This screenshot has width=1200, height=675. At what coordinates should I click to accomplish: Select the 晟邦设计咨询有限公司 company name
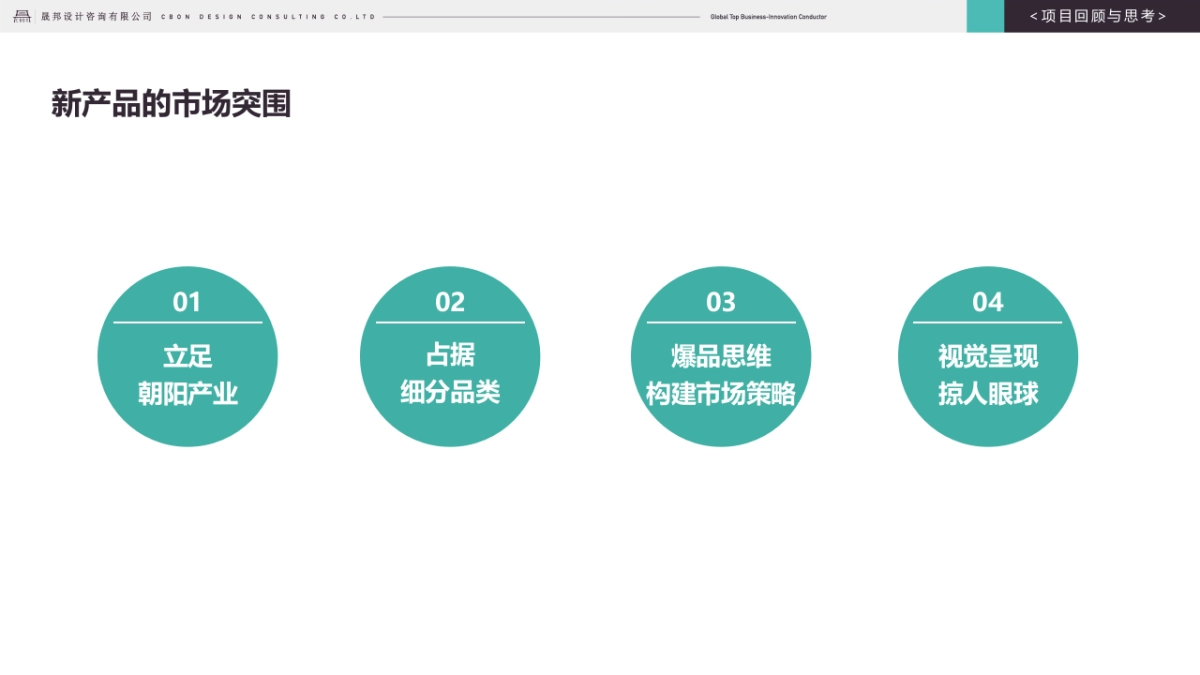click(x=97, y=17)
